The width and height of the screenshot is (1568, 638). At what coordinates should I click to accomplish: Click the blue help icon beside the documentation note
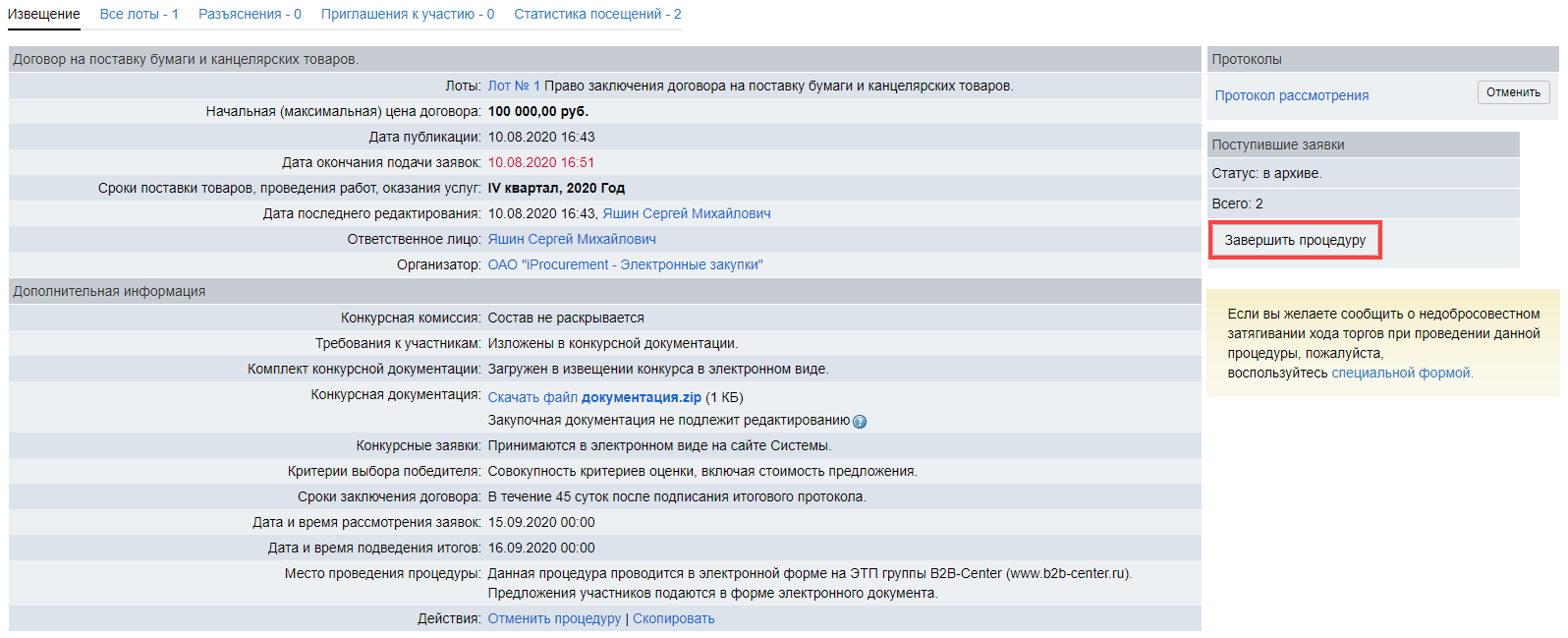pos(860,422)
